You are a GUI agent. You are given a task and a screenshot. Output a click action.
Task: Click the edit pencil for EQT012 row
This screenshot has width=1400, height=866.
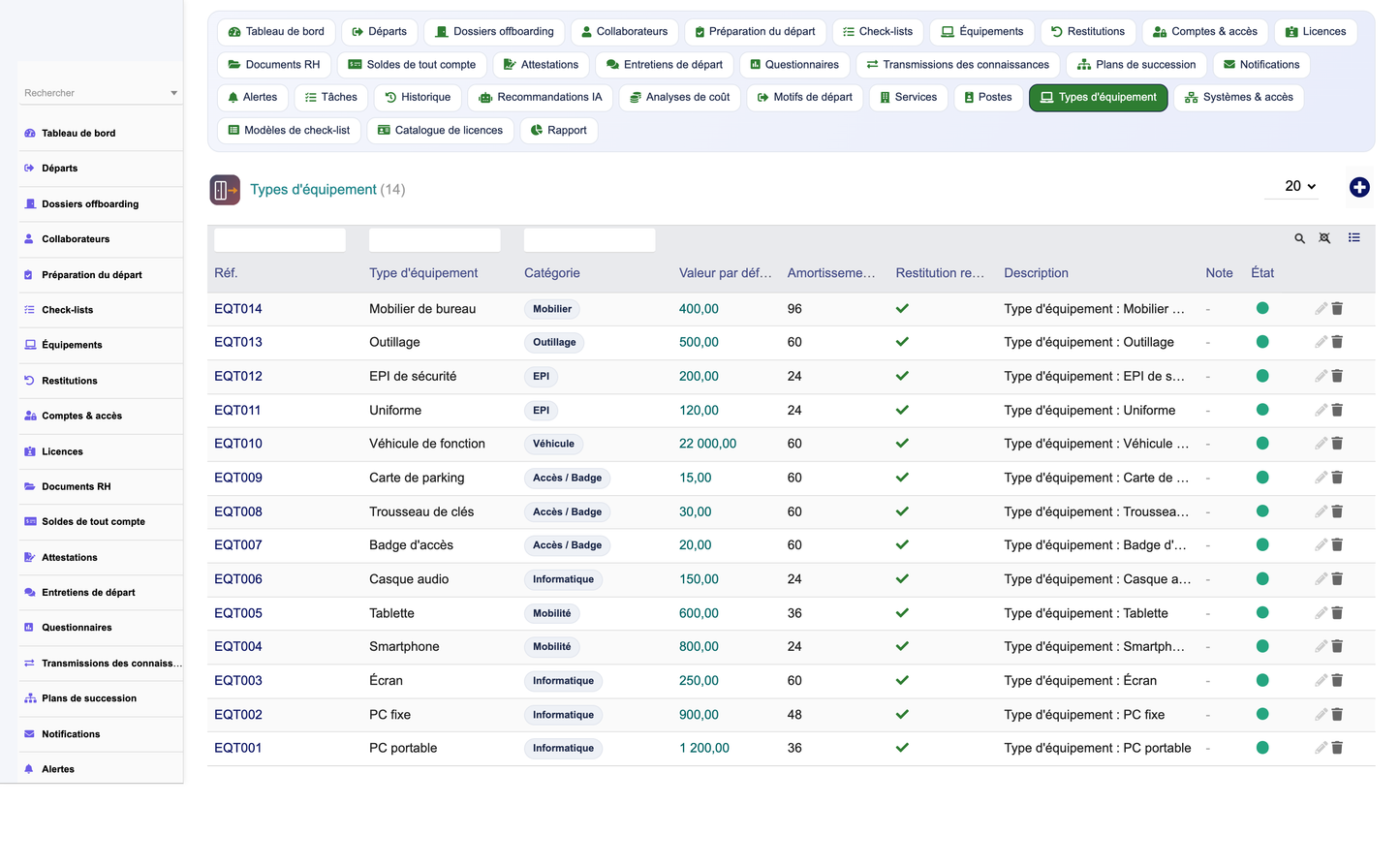pos(1321,376)
